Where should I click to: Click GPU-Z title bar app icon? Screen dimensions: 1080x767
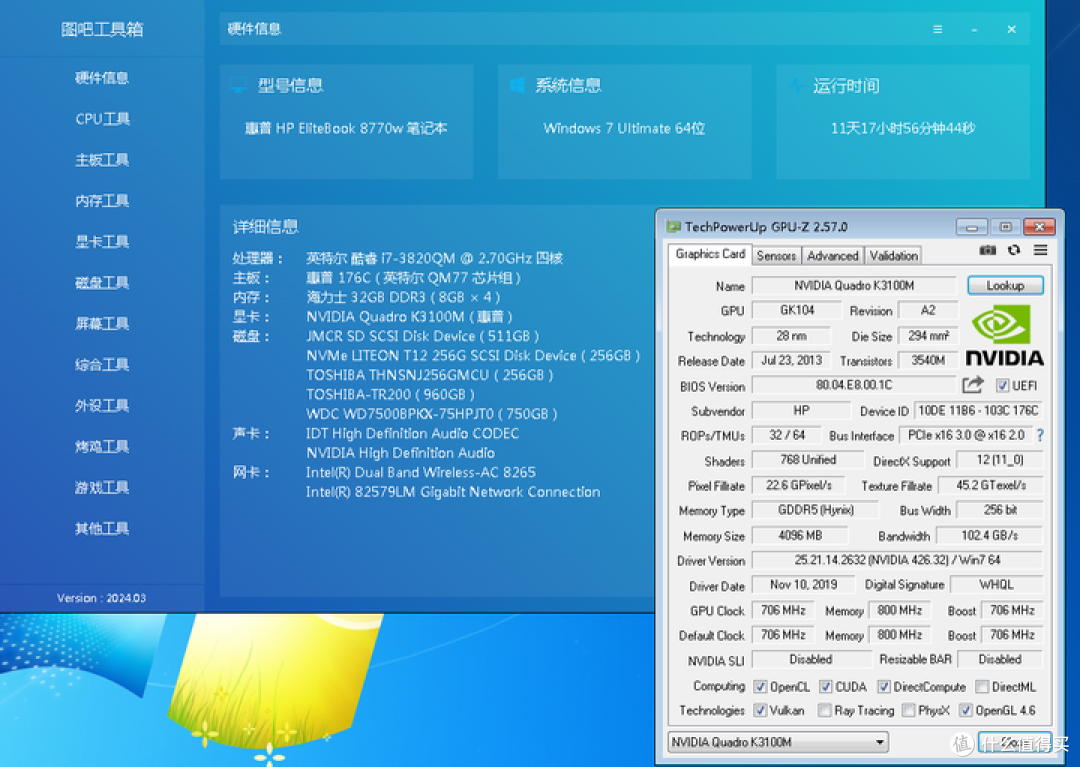point(673,227)
